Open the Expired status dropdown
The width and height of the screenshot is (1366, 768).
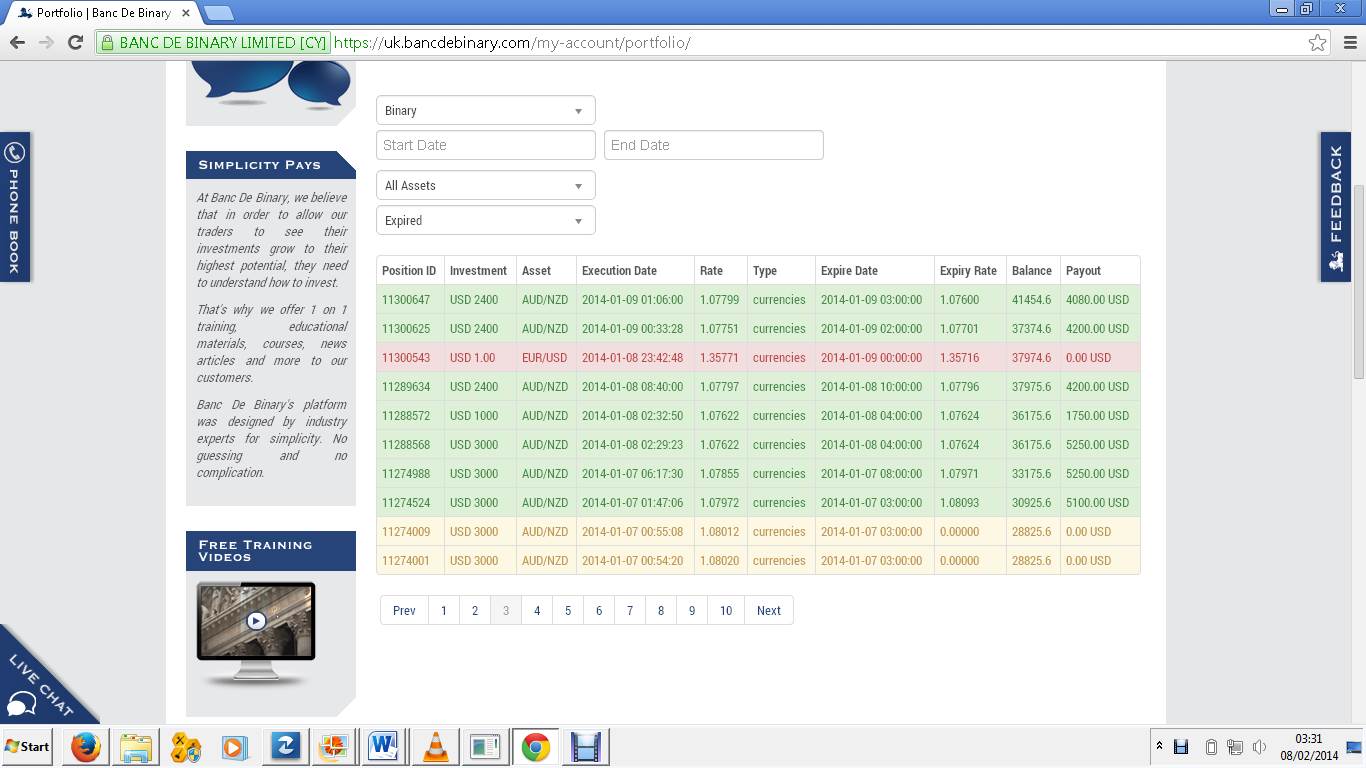tap(485, 220)
